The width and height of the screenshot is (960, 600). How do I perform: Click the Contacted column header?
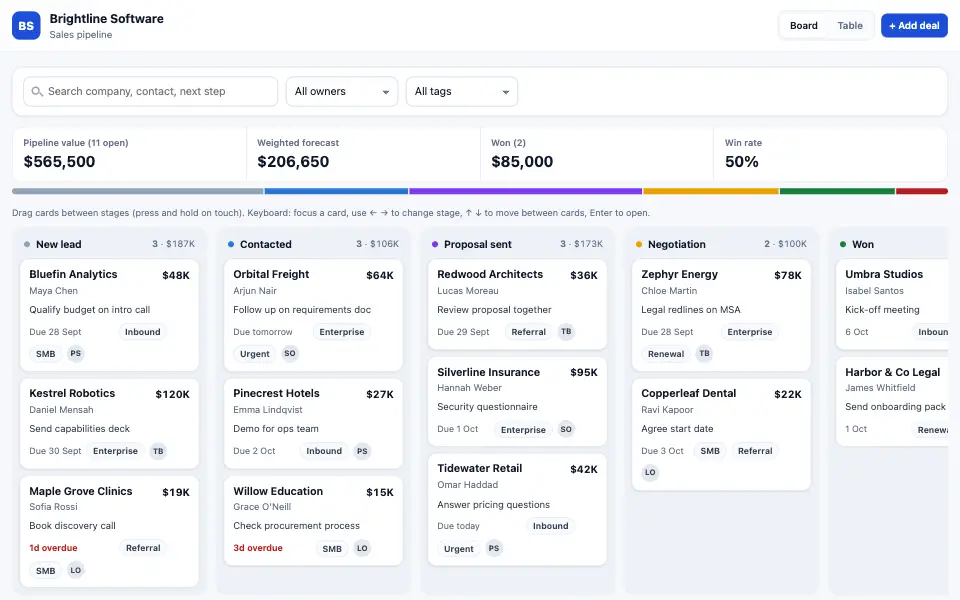313,244
